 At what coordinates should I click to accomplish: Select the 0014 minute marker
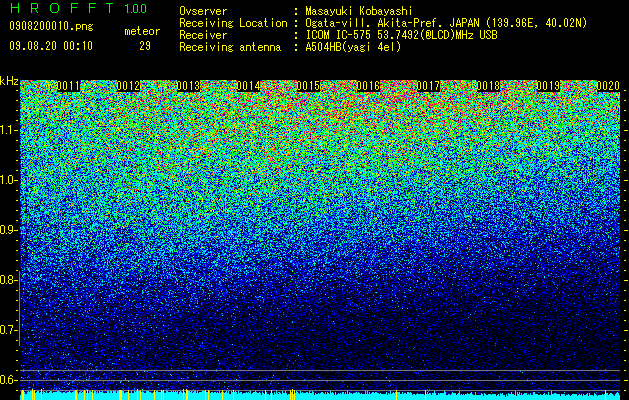point(248,86)
